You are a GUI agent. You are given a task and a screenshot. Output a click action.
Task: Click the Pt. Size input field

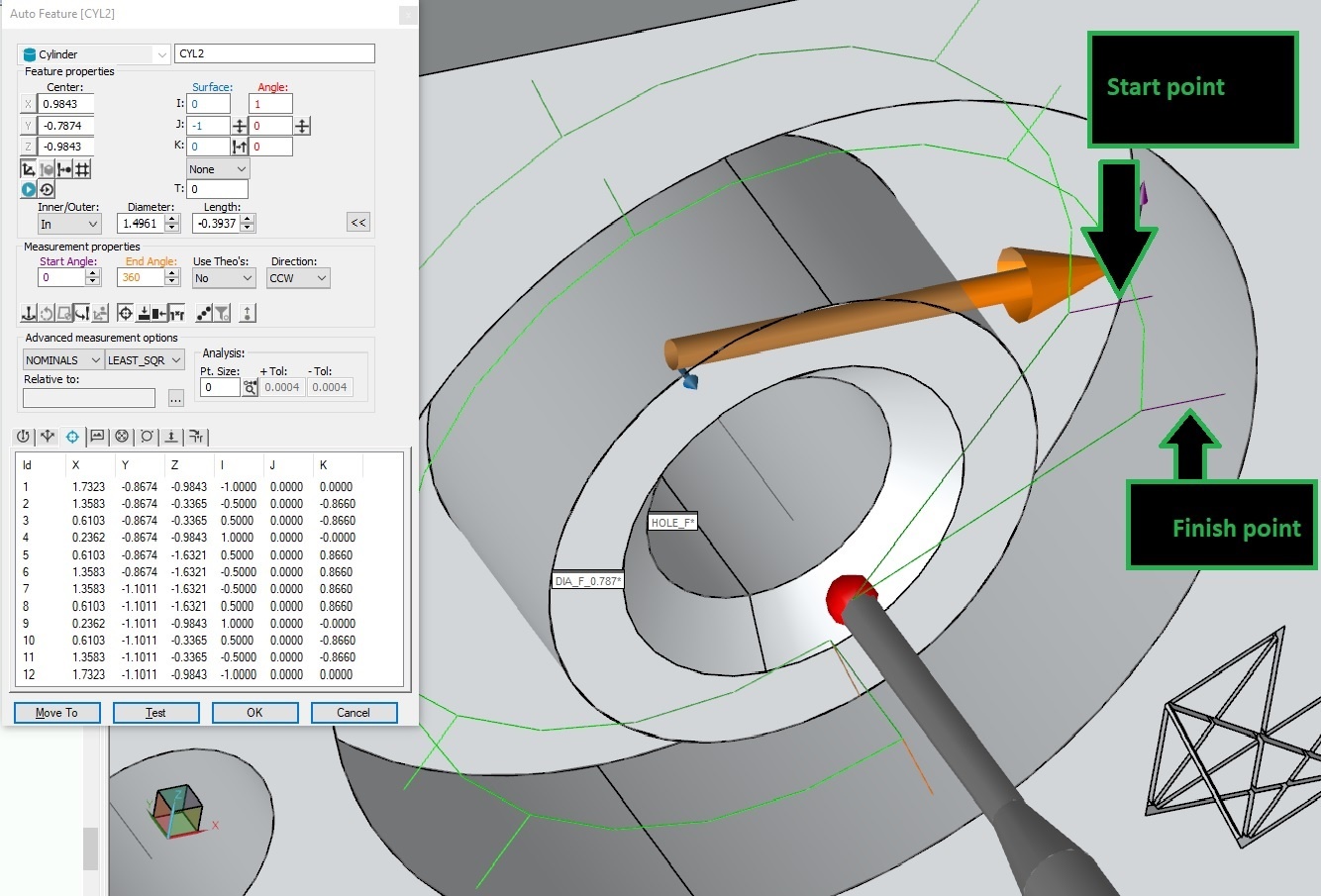[220, 388]
